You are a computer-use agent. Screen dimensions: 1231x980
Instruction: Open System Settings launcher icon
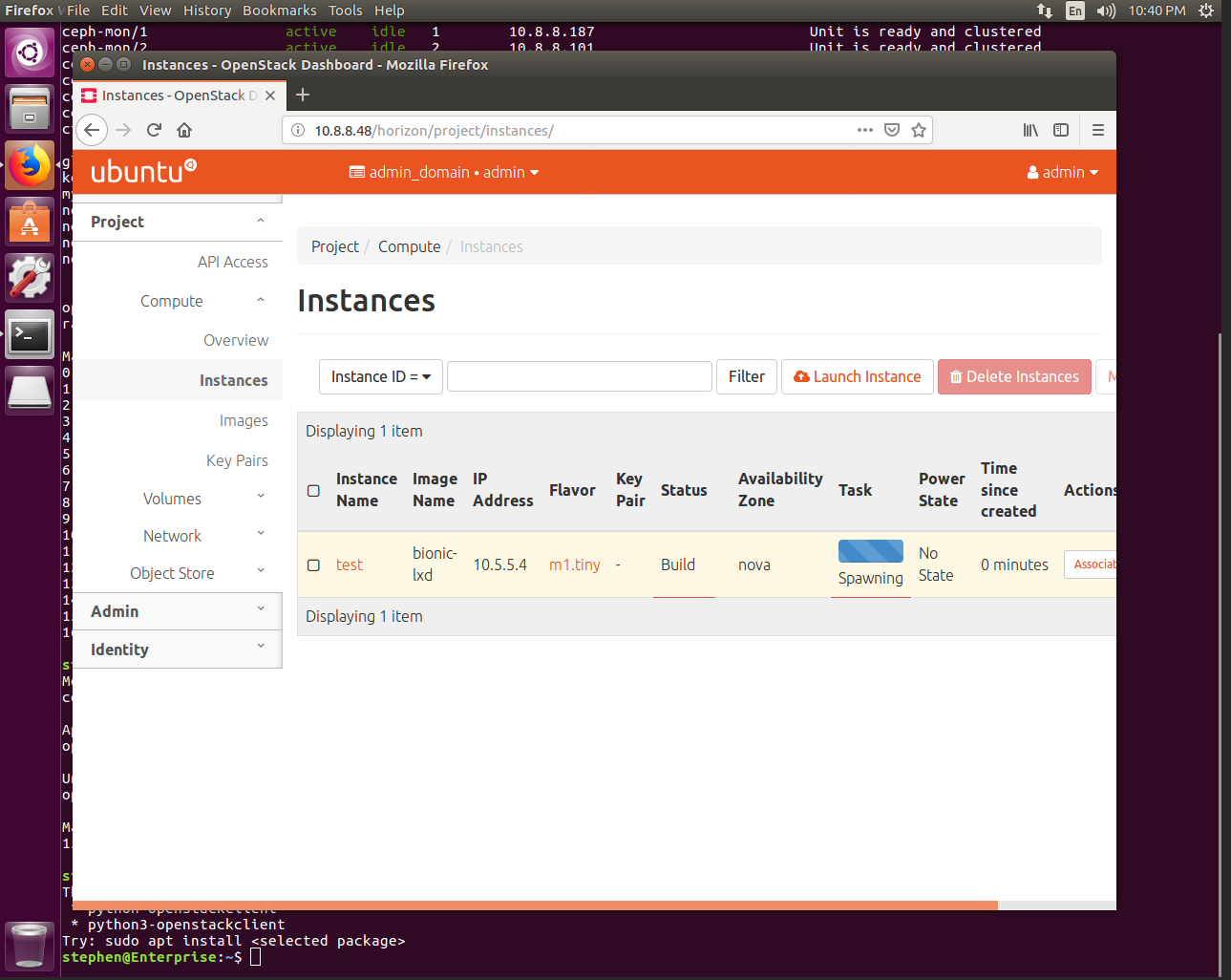[x=30, y=278]
